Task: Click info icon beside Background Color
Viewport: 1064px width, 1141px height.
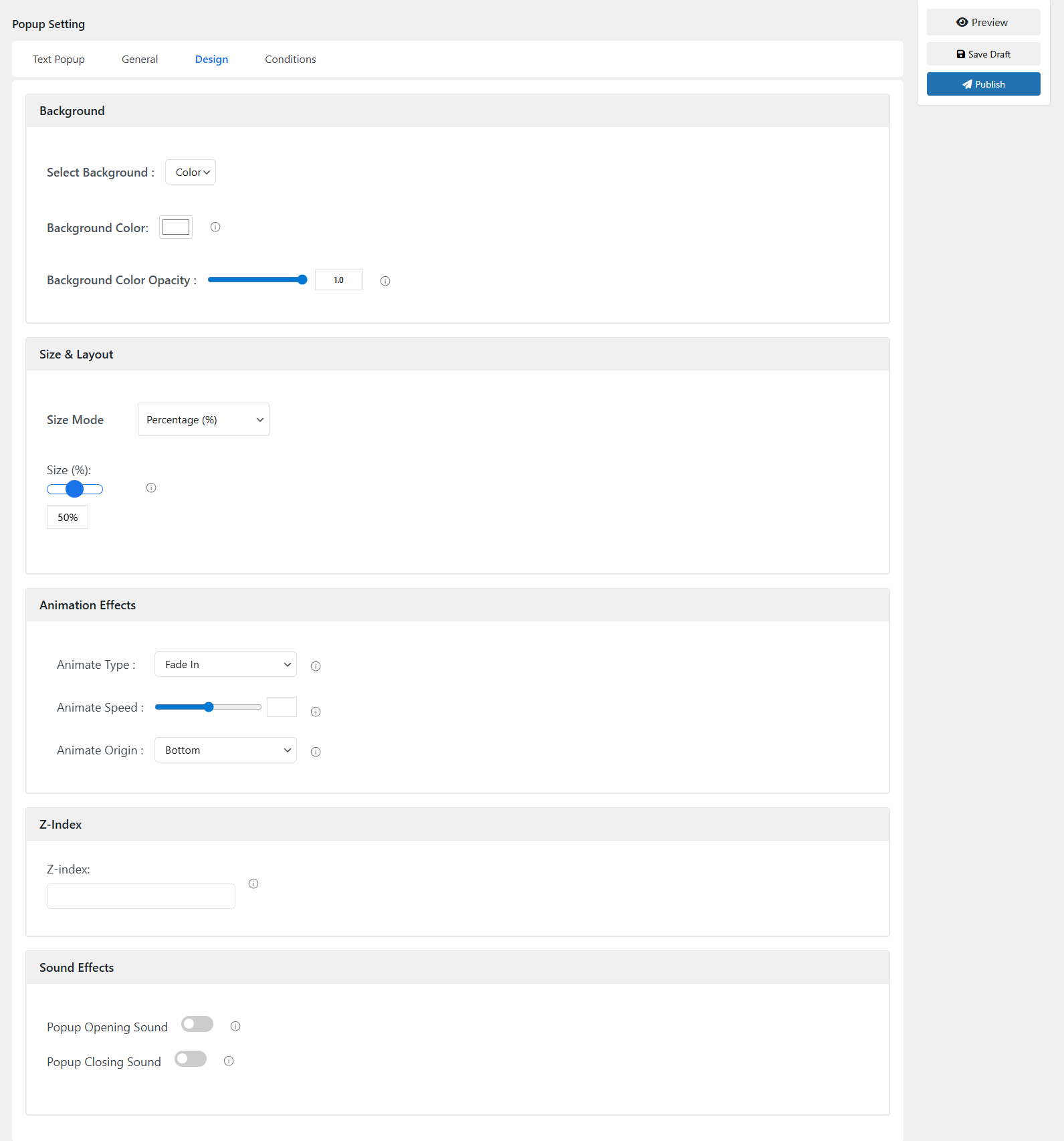Action: pyautogui.click(x=215, y=227)
